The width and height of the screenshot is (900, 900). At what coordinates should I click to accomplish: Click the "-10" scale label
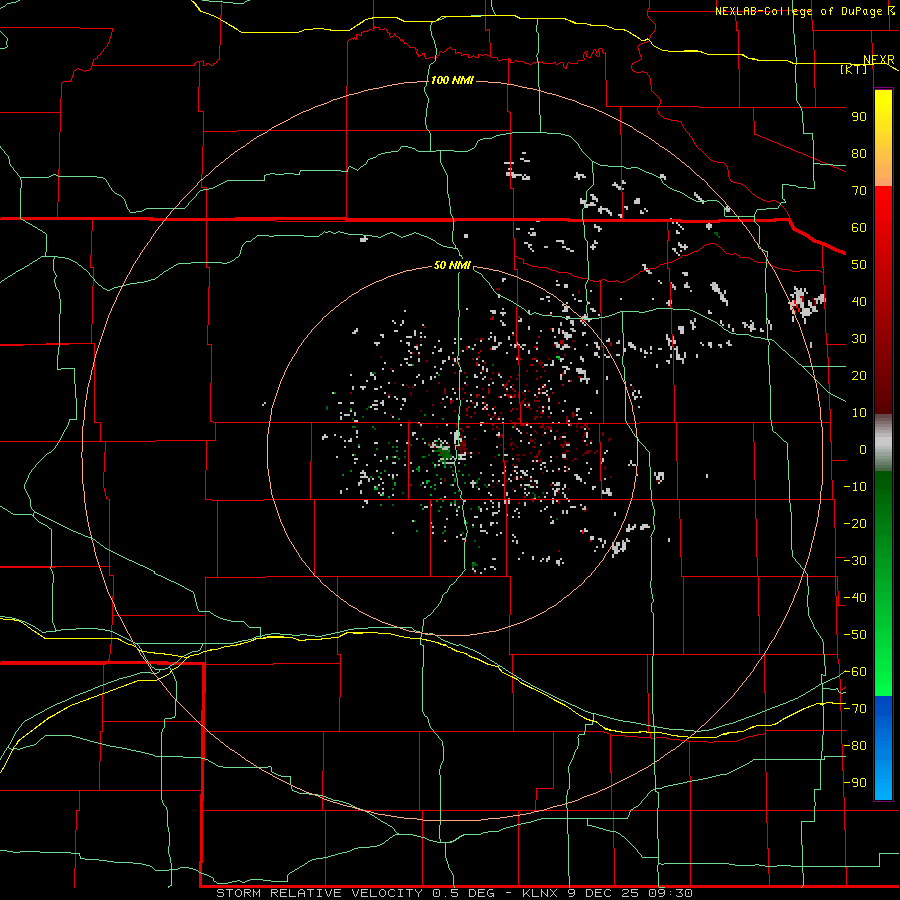(855, 486)
